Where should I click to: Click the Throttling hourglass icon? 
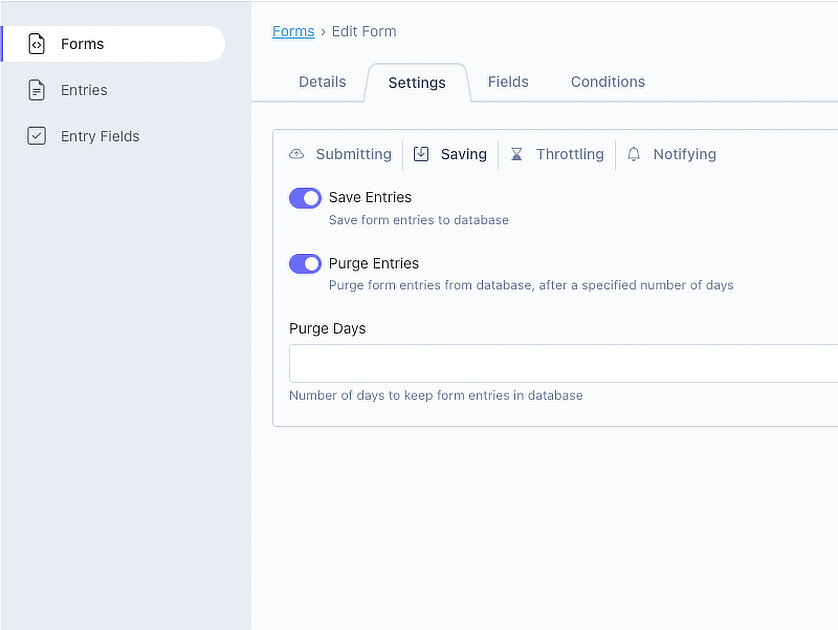coord(516,154)
